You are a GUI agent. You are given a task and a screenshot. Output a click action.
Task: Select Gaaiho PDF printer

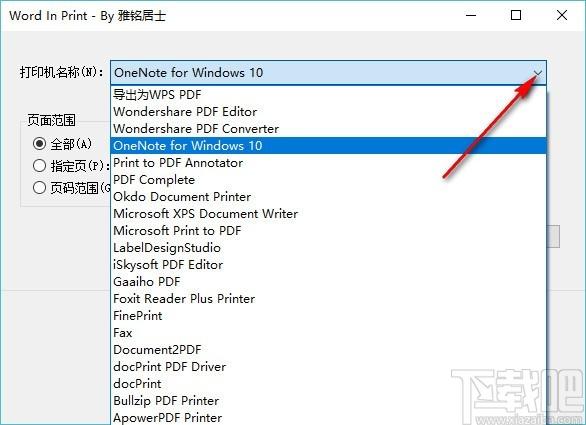click(x=329, y=282)
